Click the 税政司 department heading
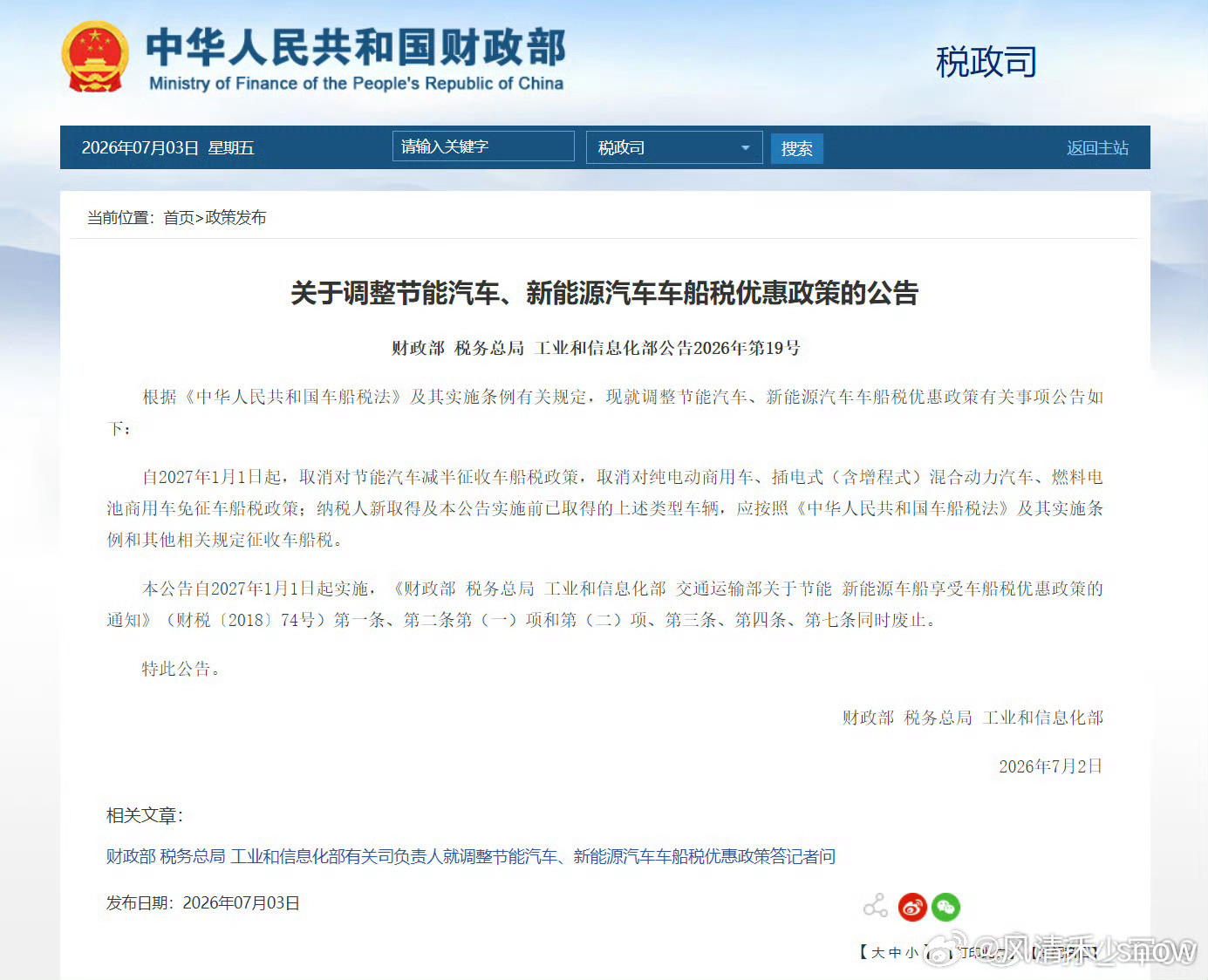1208x980 pixels. coord(986,62)
